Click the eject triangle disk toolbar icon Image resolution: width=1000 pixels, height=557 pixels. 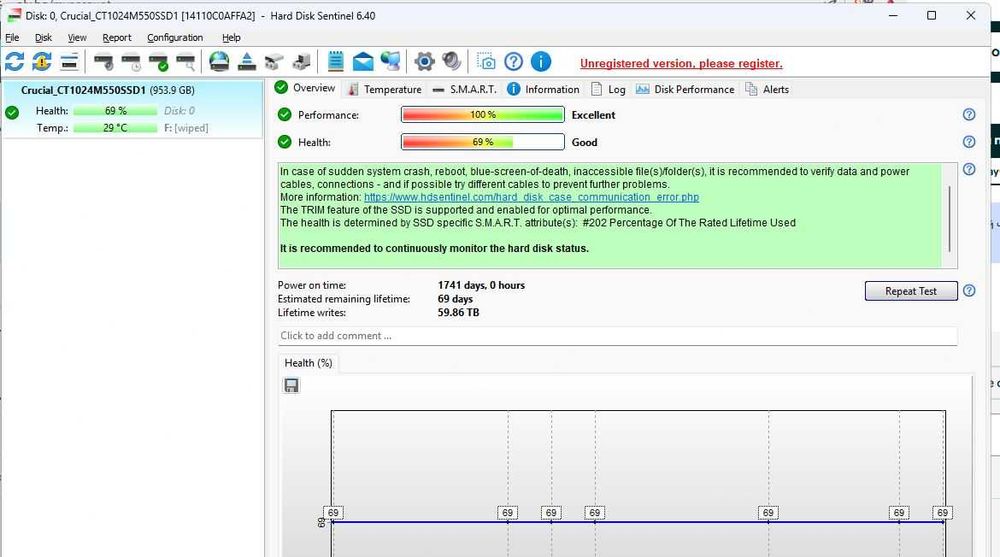pos(247,62)
